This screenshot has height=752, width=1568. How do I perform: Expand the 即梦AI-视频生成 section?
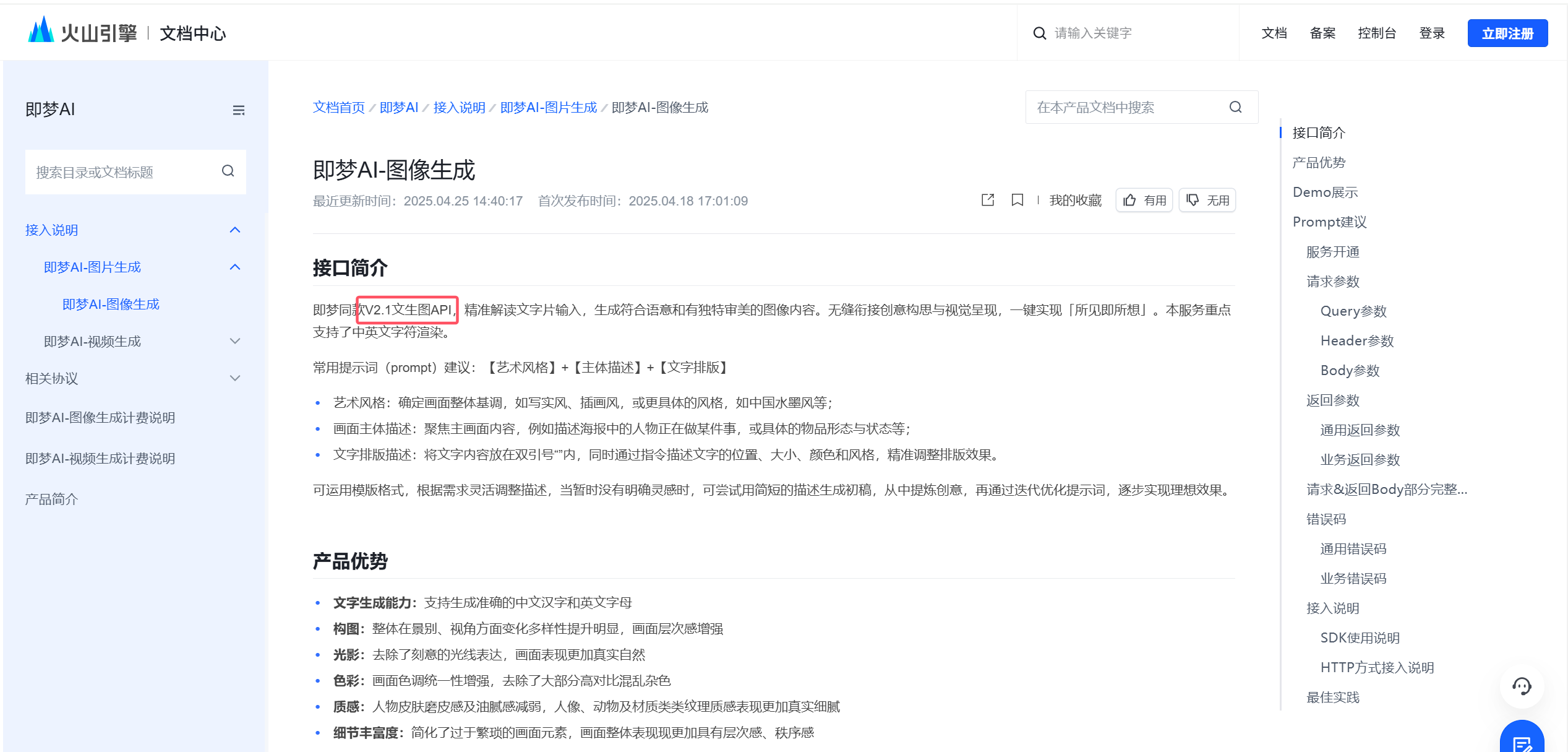pyautogui.click(x=234, y=341)
